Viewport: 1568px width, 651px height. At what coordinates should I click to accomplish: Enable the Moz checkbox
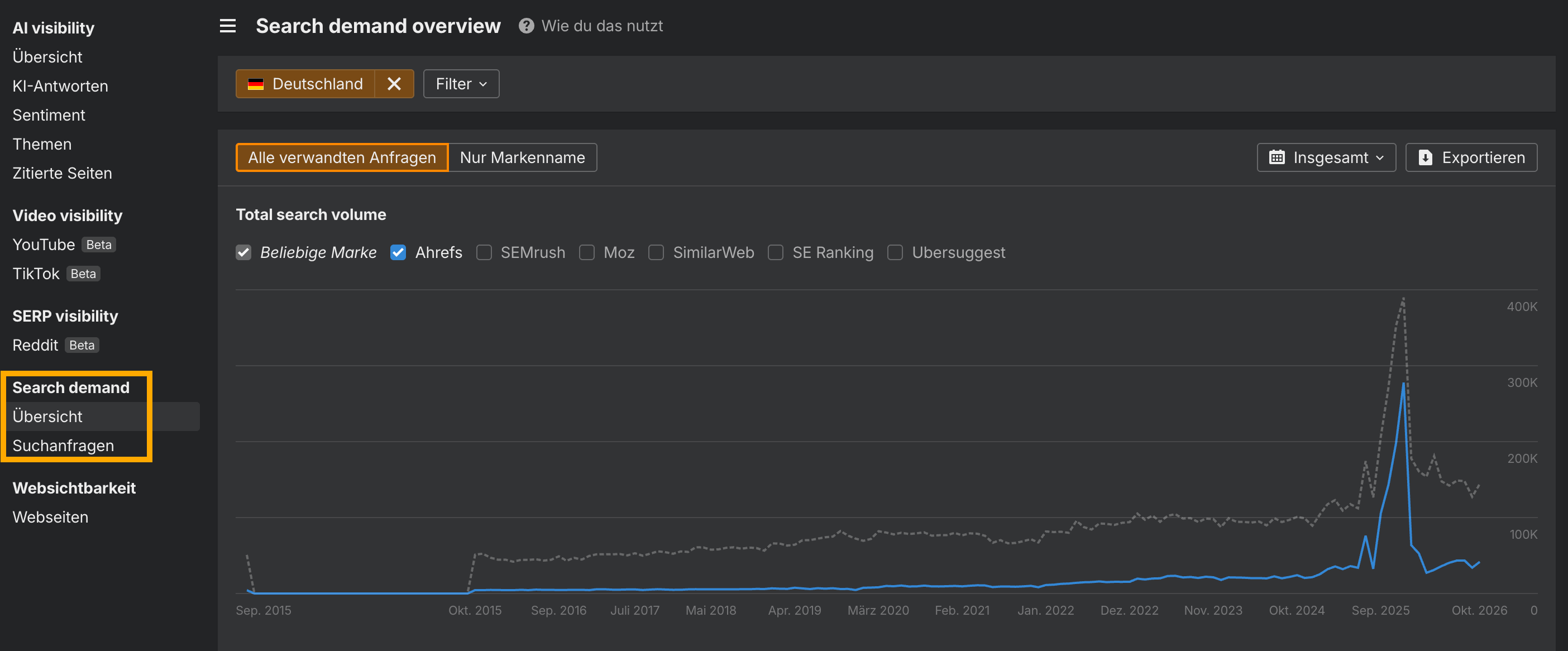(587, 252)
